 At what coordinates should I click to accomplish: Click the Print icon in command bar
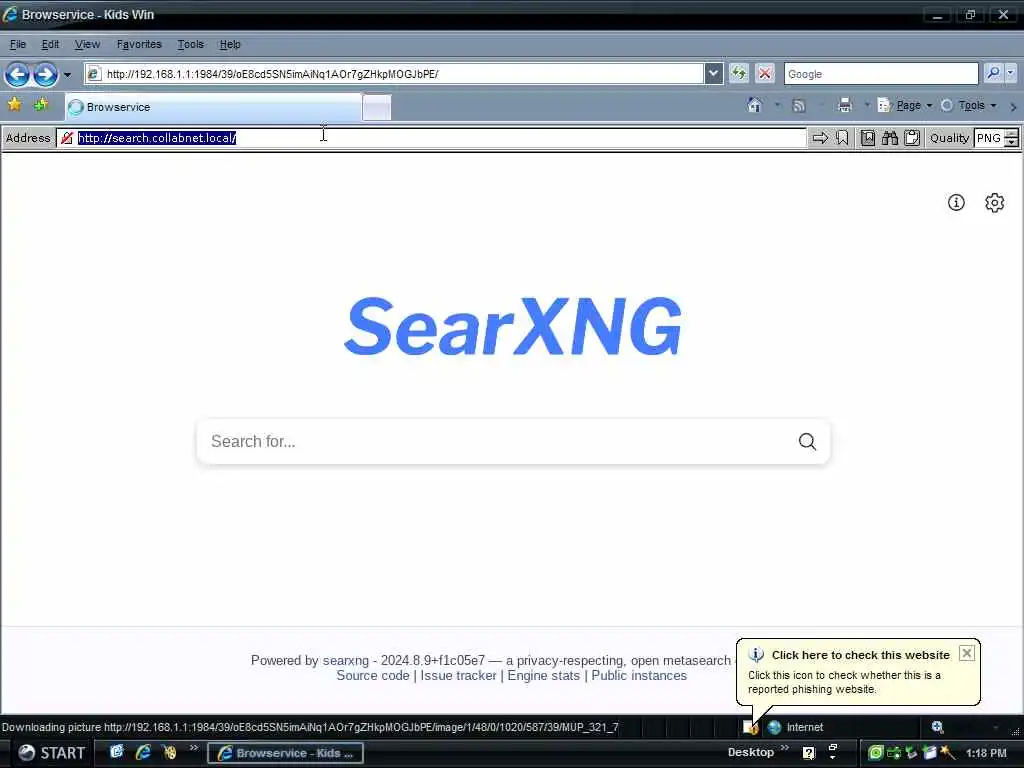pos(845,105)
